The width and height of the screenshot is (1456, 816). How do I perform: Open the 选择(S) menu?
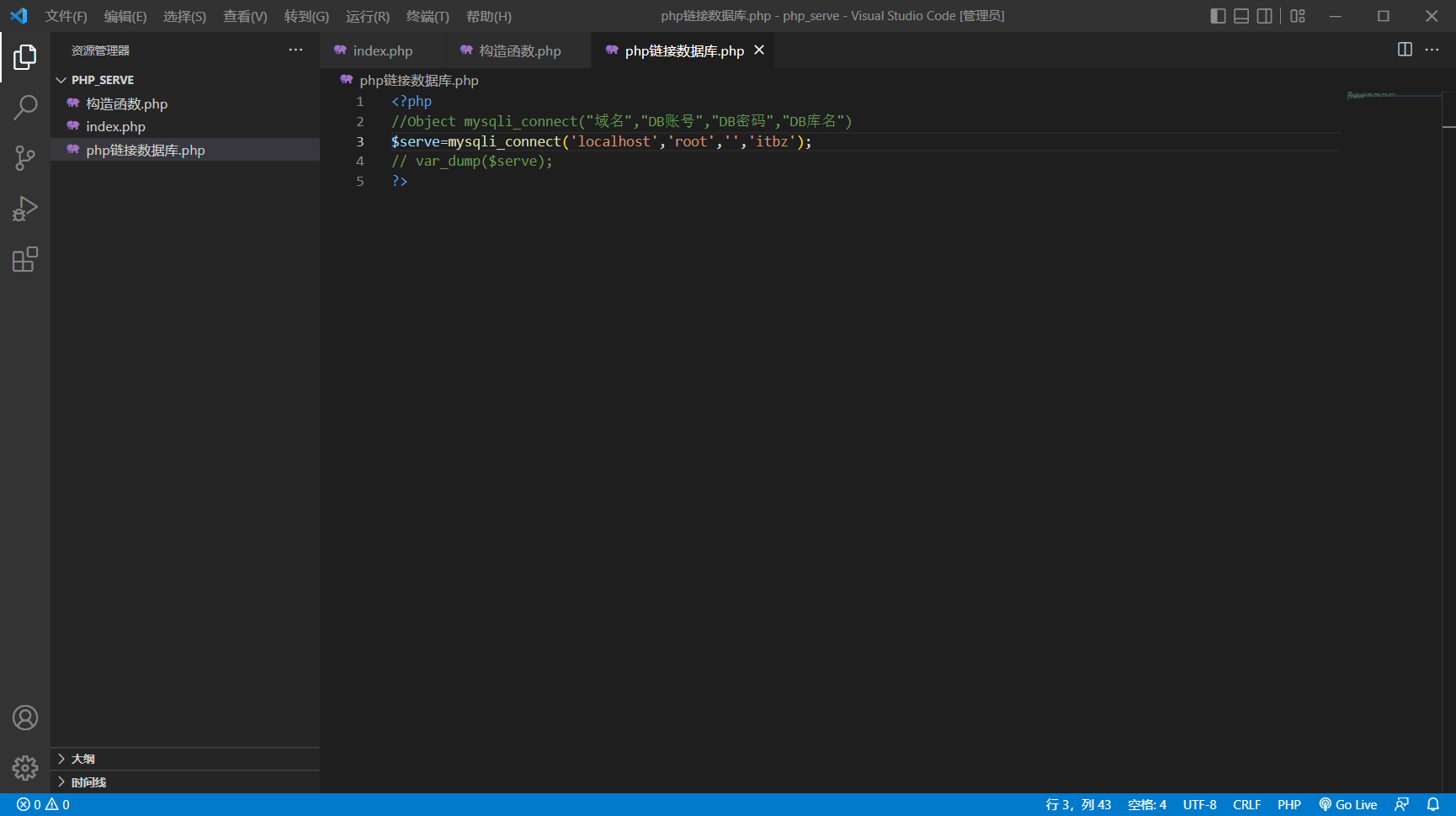pos(184,16)
